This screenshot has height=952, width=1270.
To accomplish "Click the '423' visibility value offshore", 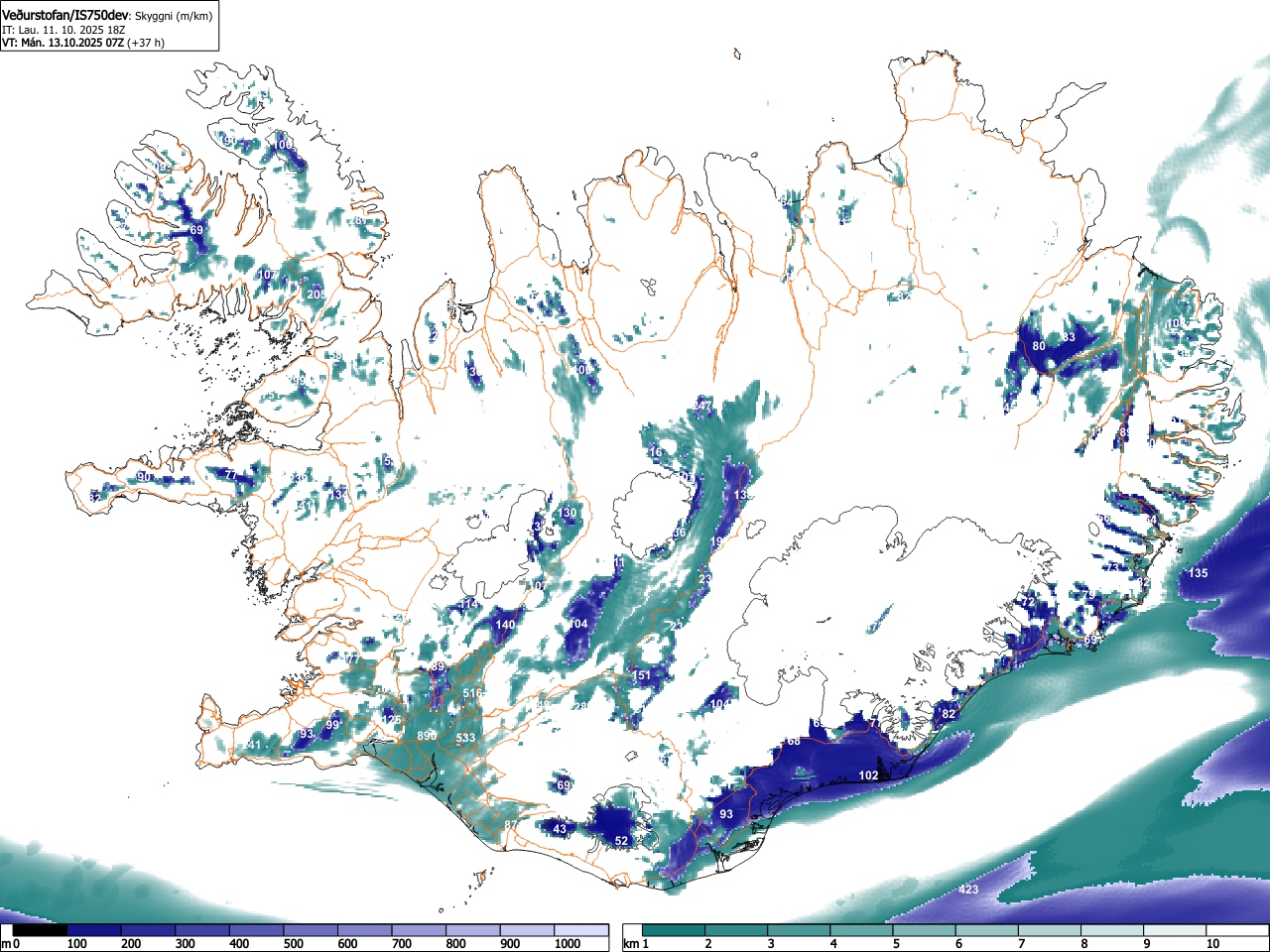I will (x=968, y=890).
